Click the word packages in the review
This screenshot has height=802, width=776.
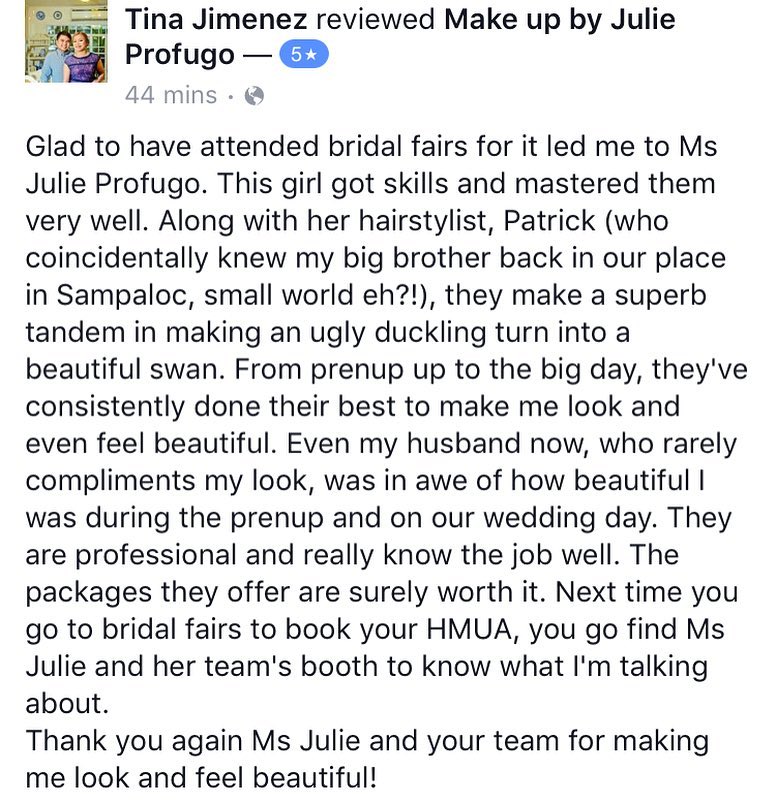88,592
